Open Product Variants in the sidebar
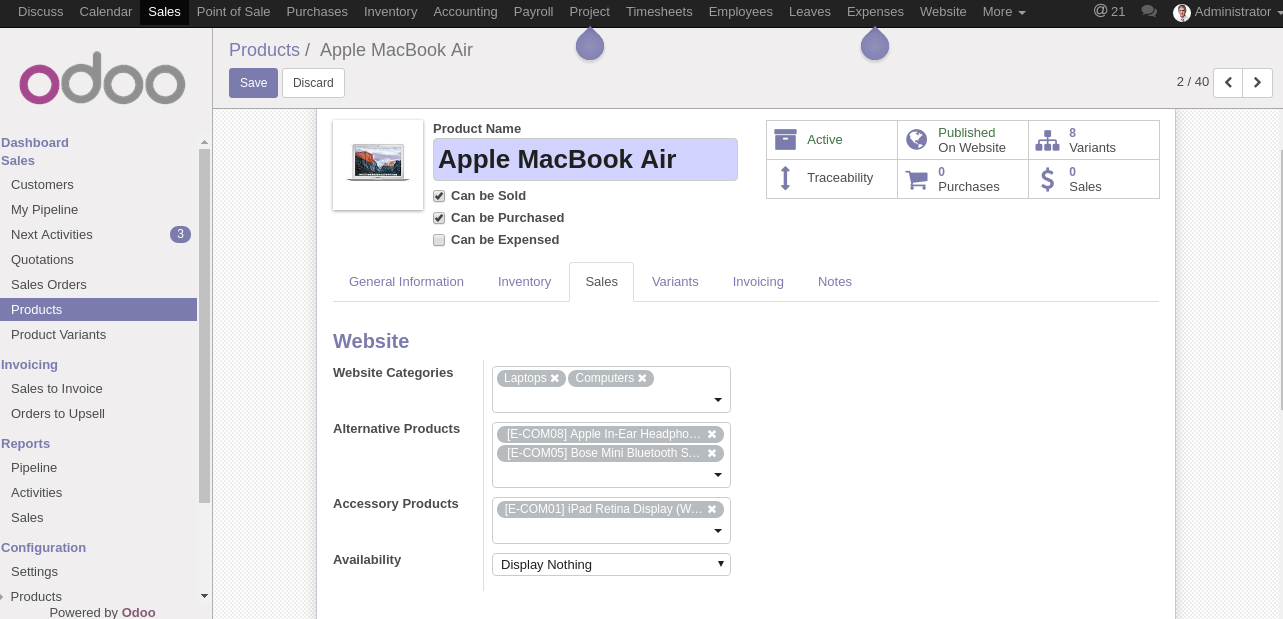Image resolution: width=1283 pixels, height=619 pixels. pos(58,335)
